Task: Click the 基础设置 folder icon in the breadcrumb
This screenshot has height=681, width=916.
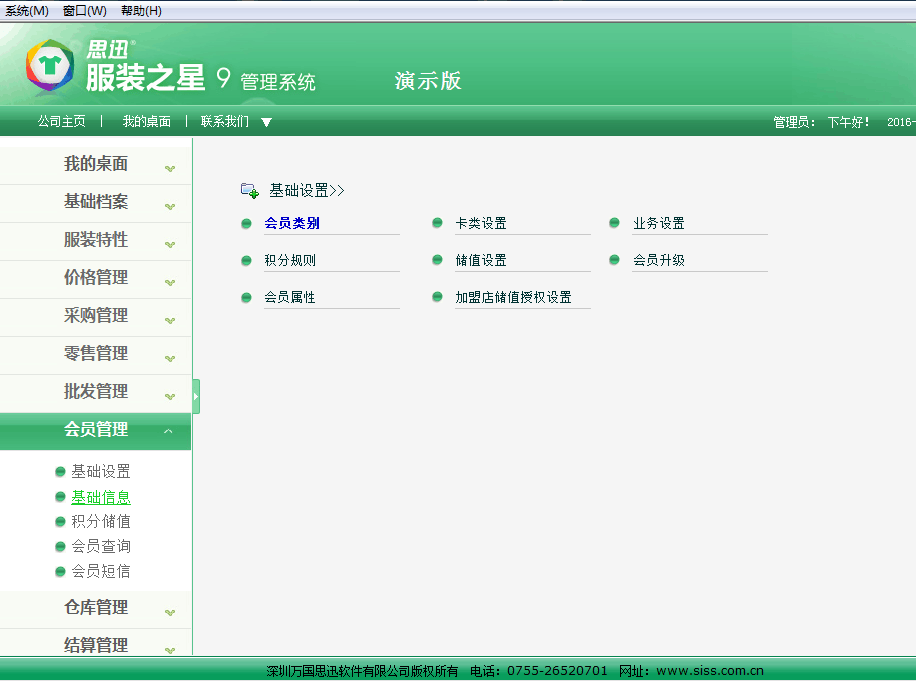Action: [249, 190]
